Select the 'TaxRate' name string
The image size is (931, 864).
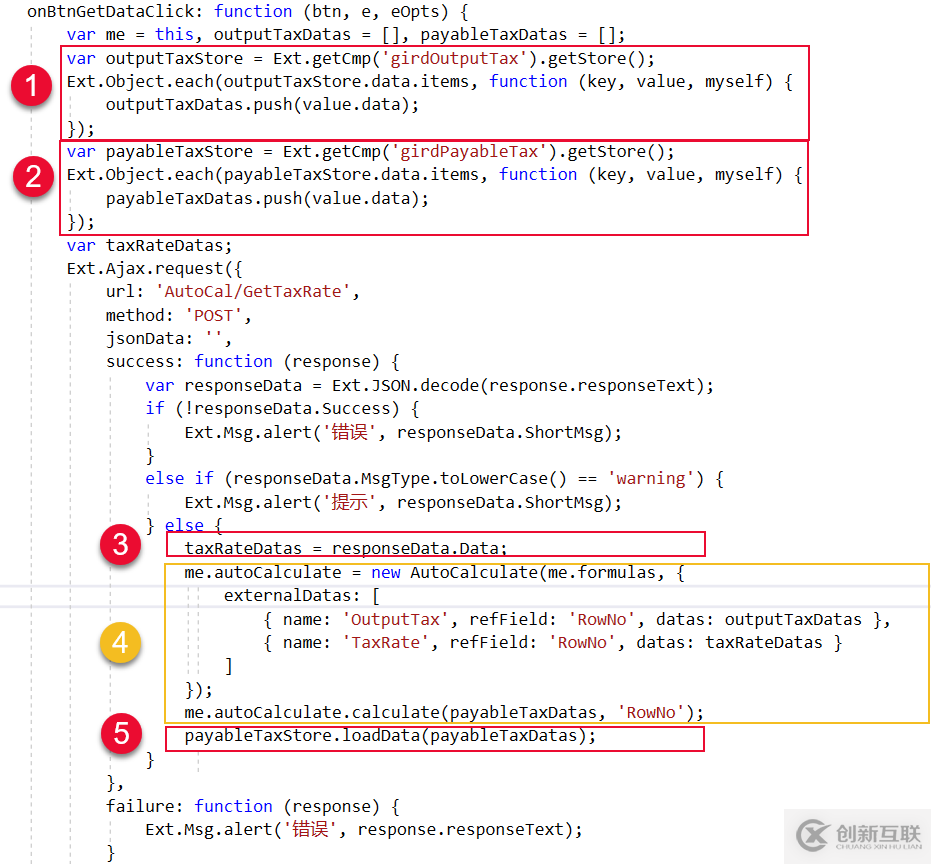tap(385, 643)
